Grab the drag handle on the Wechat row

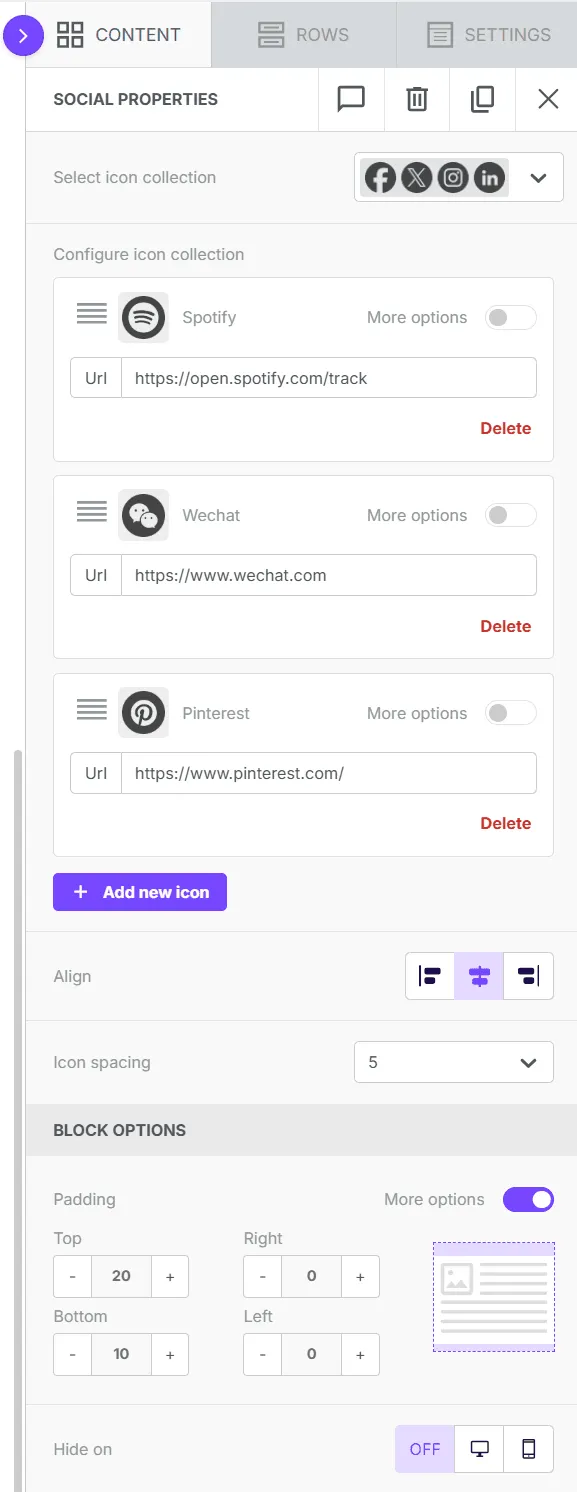(92, 512)
